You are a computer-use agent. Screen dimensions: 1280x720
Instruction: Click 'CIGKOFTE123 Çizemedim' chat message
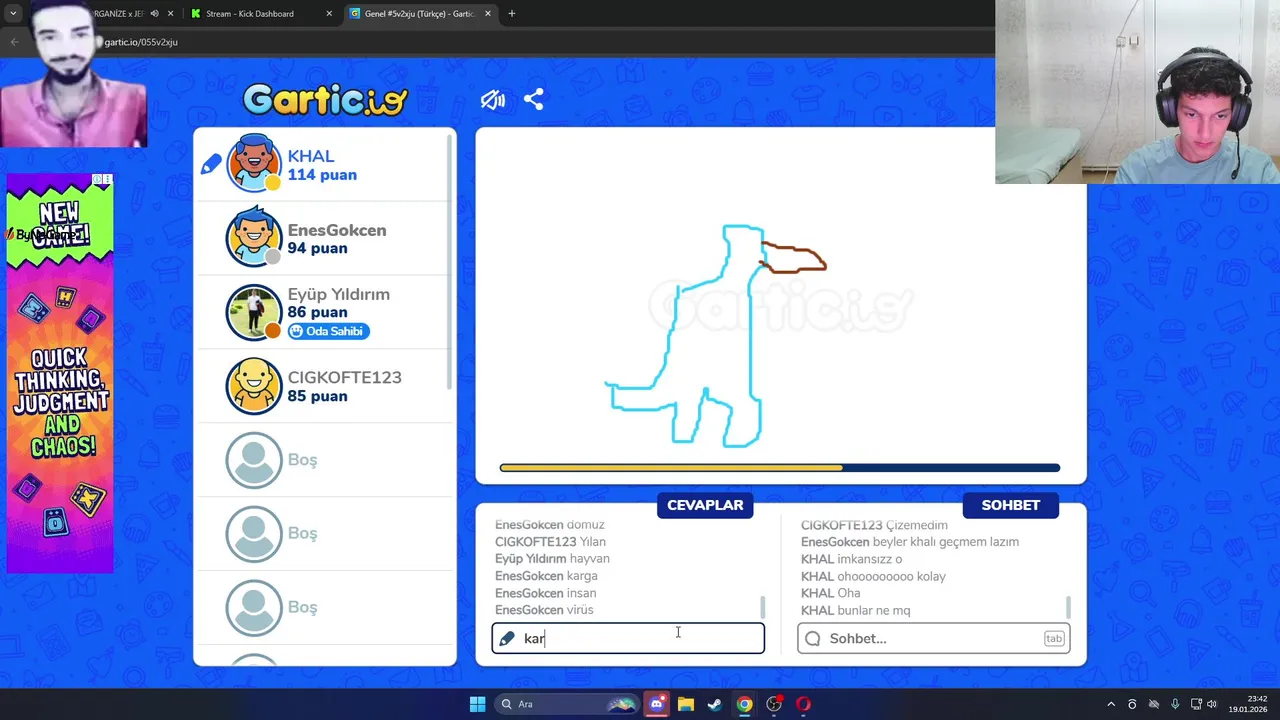click(874, 525)
